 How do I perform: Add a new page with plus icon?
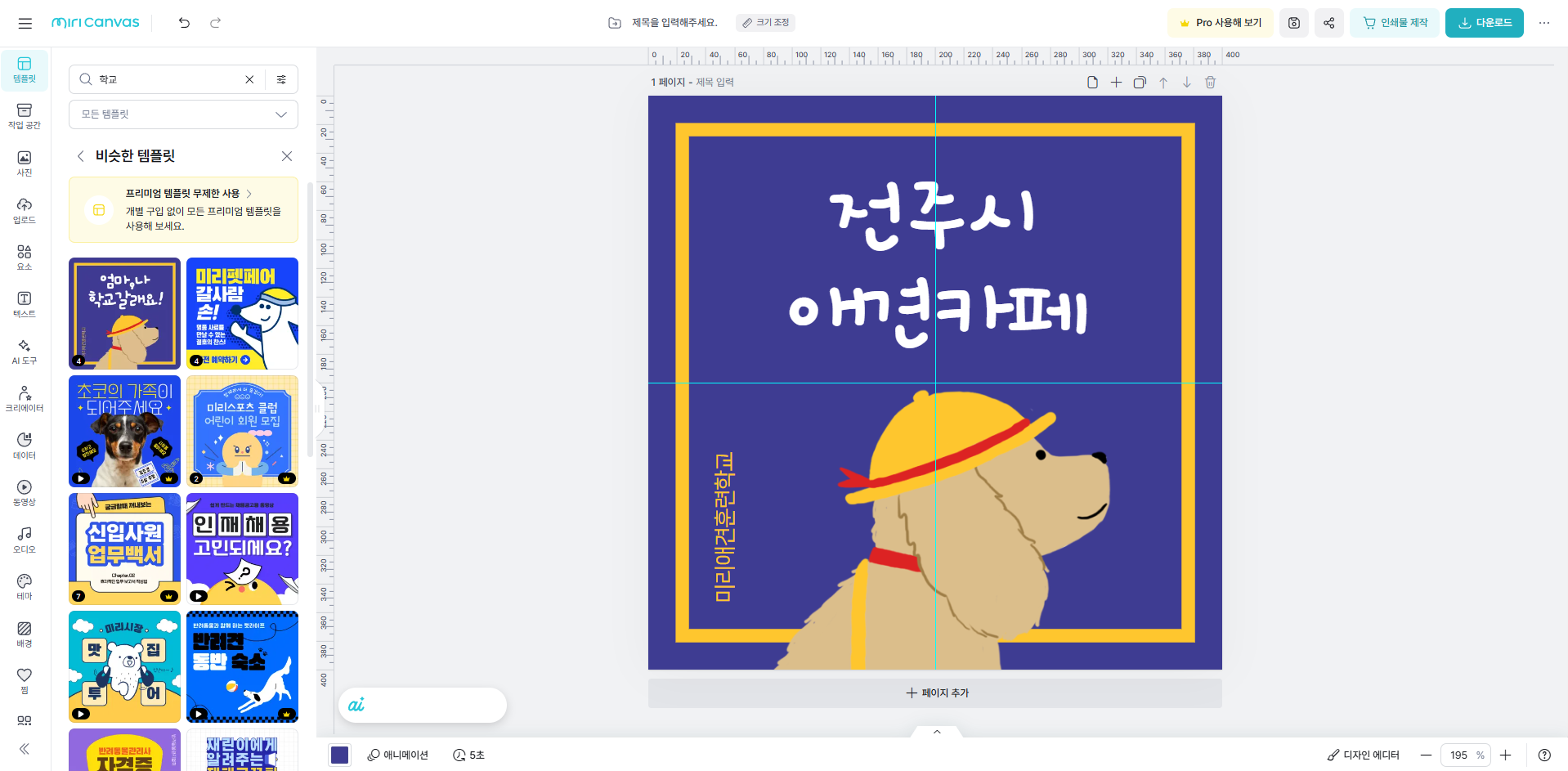[x=1116, y=83]
